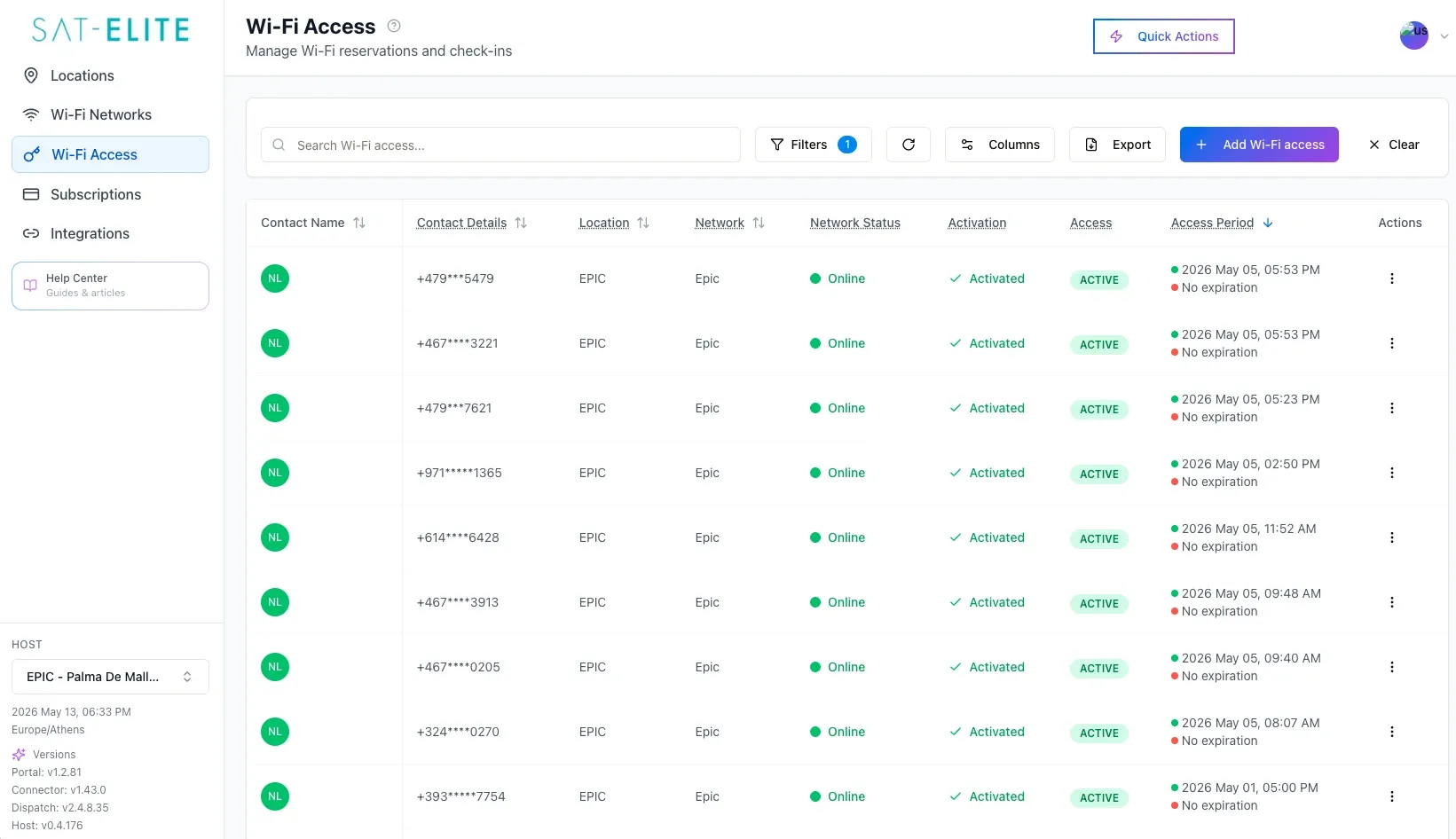
Task: Open the Columns chooser
Action: point(1000,145)
